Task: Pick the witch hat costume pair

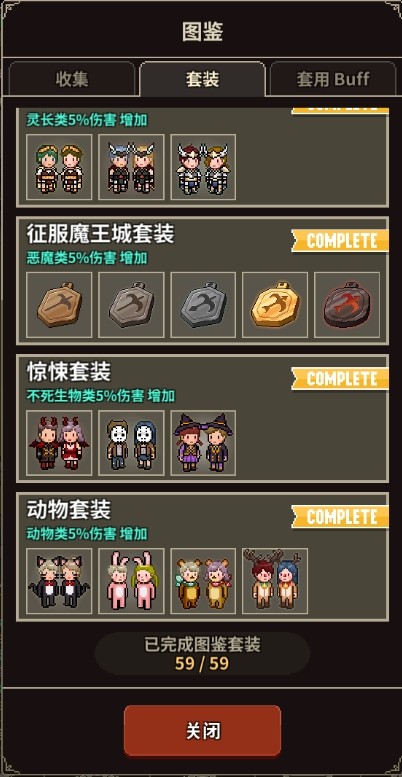Action: (203, 443)
